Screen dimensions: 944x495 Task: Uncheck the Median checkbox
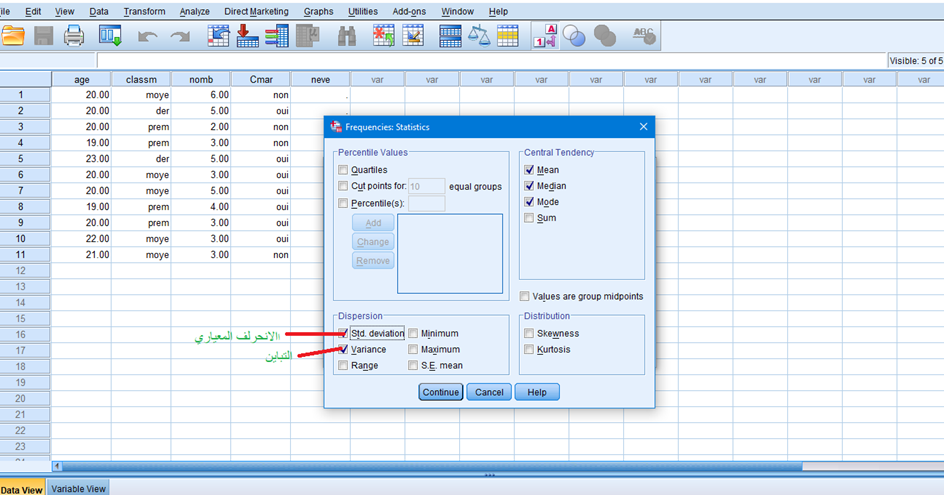point(530,186)
